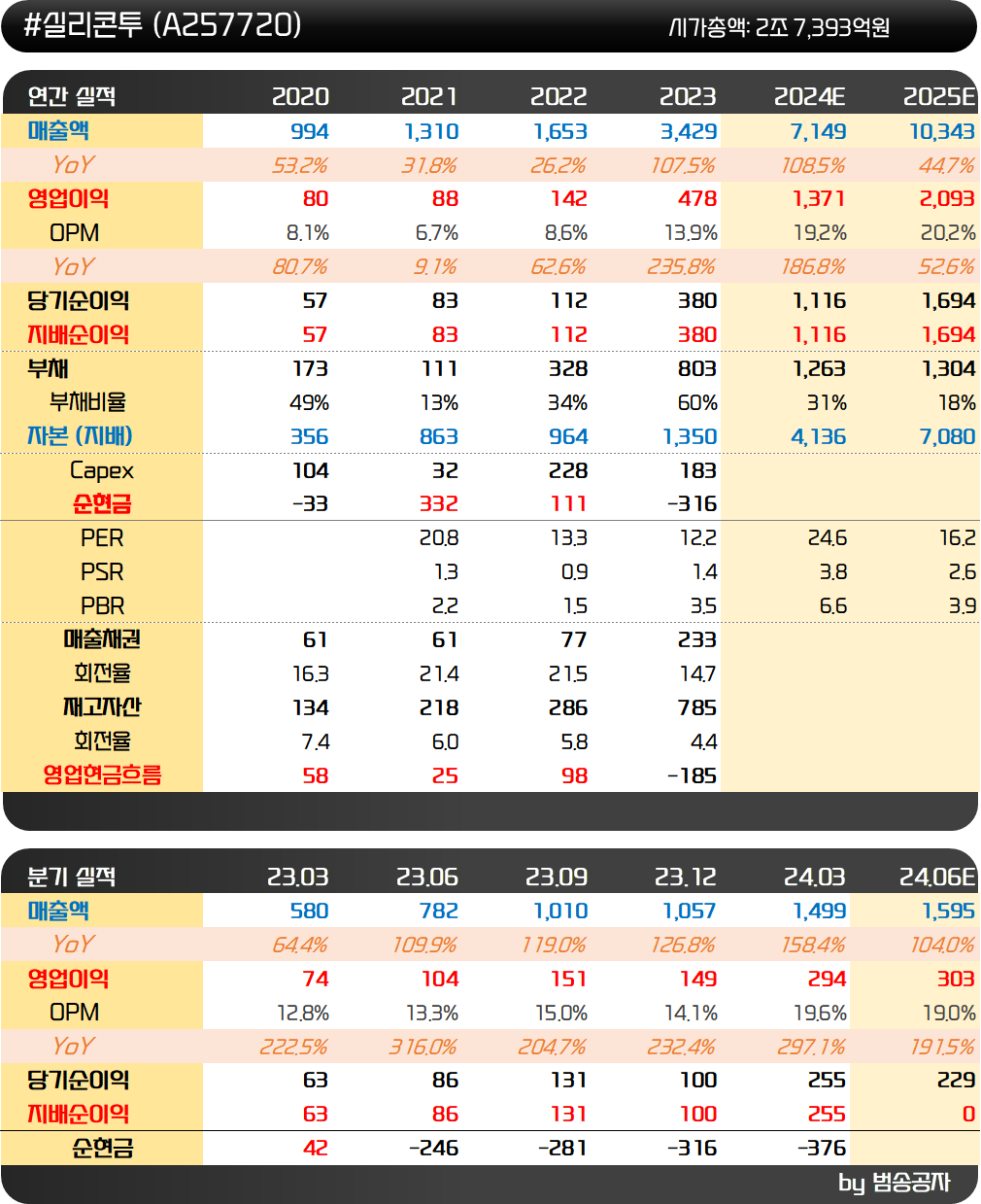Select the 2024E column header
Viewport: 981px width, 1204px height.
tap(809, 96)
